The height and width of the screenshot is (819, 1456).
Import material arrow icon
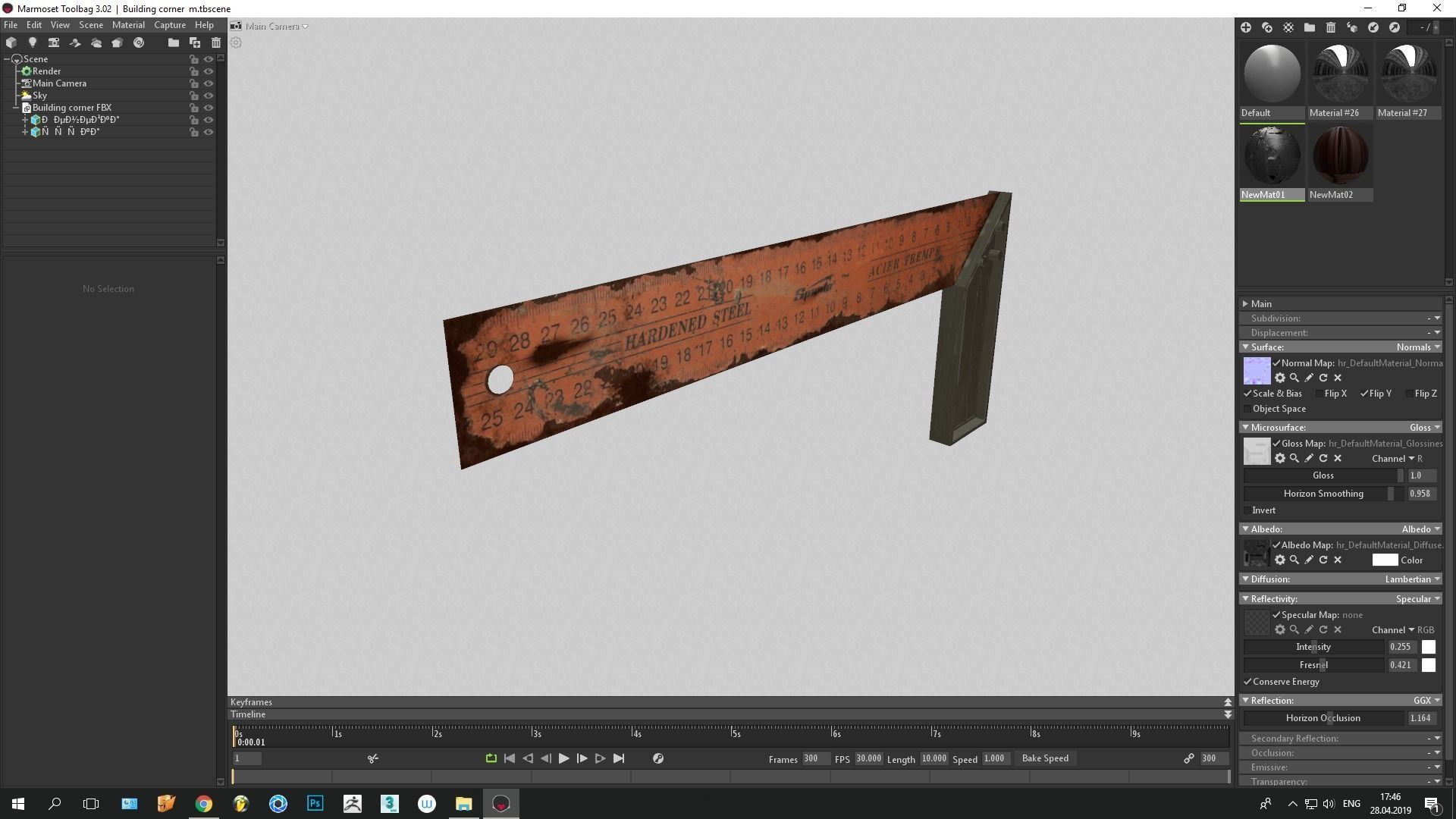pos(1373,27)
